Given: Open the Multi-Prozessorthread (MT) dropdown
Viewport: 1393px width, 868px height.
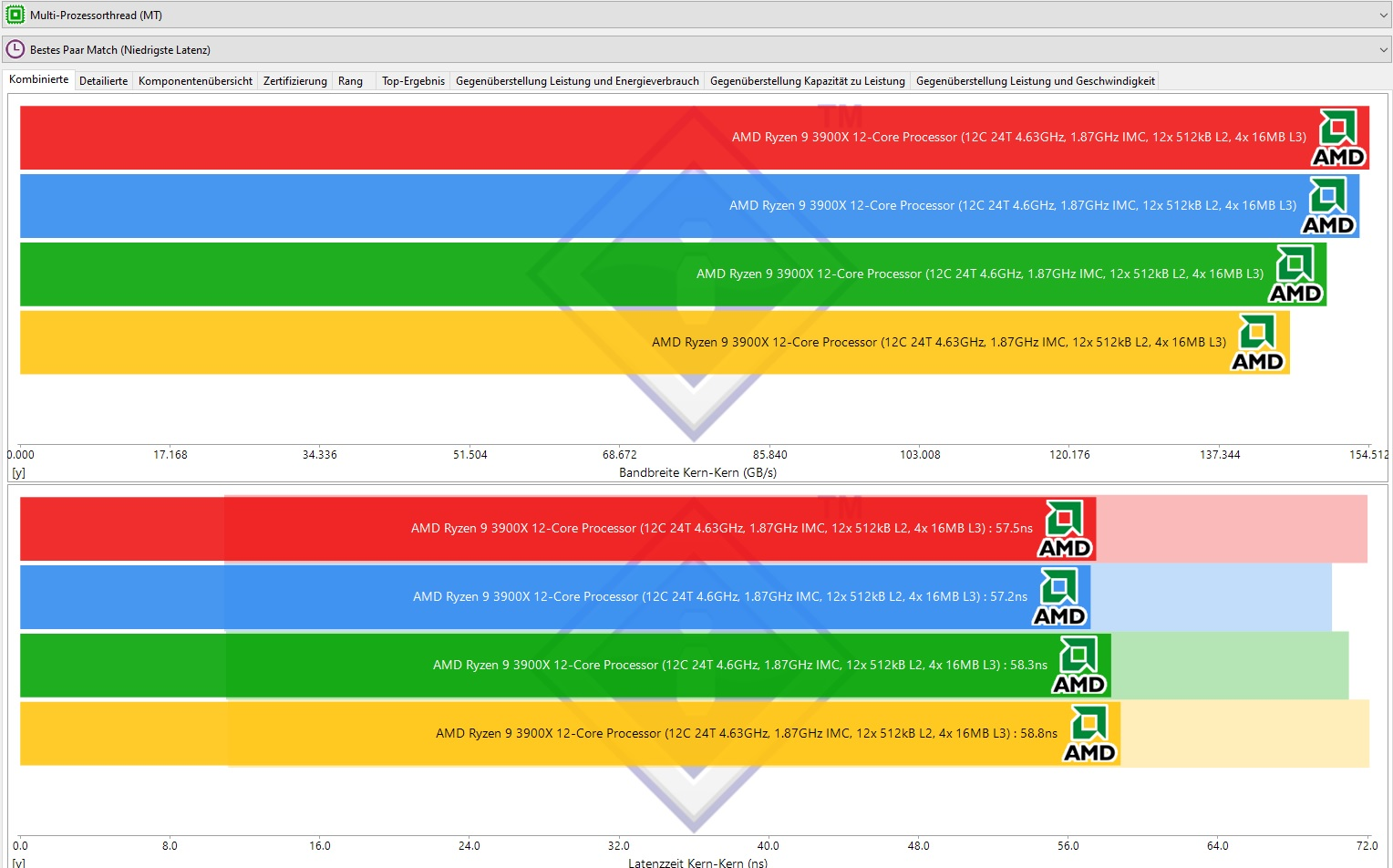Looking at the screenshot, I should click(x=696, y=15).
